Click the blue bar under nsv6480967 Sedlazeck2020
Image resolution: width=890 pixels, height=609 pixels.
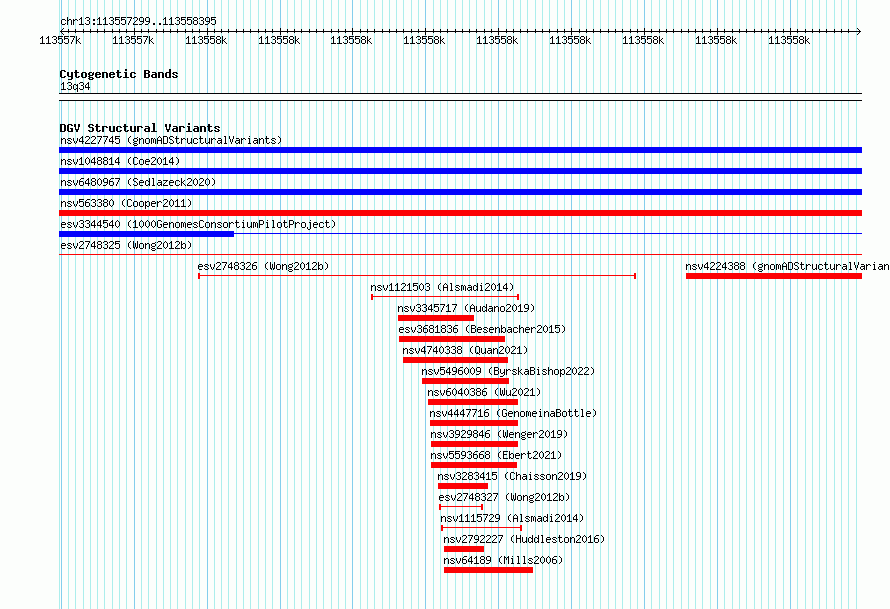(460, 192)
